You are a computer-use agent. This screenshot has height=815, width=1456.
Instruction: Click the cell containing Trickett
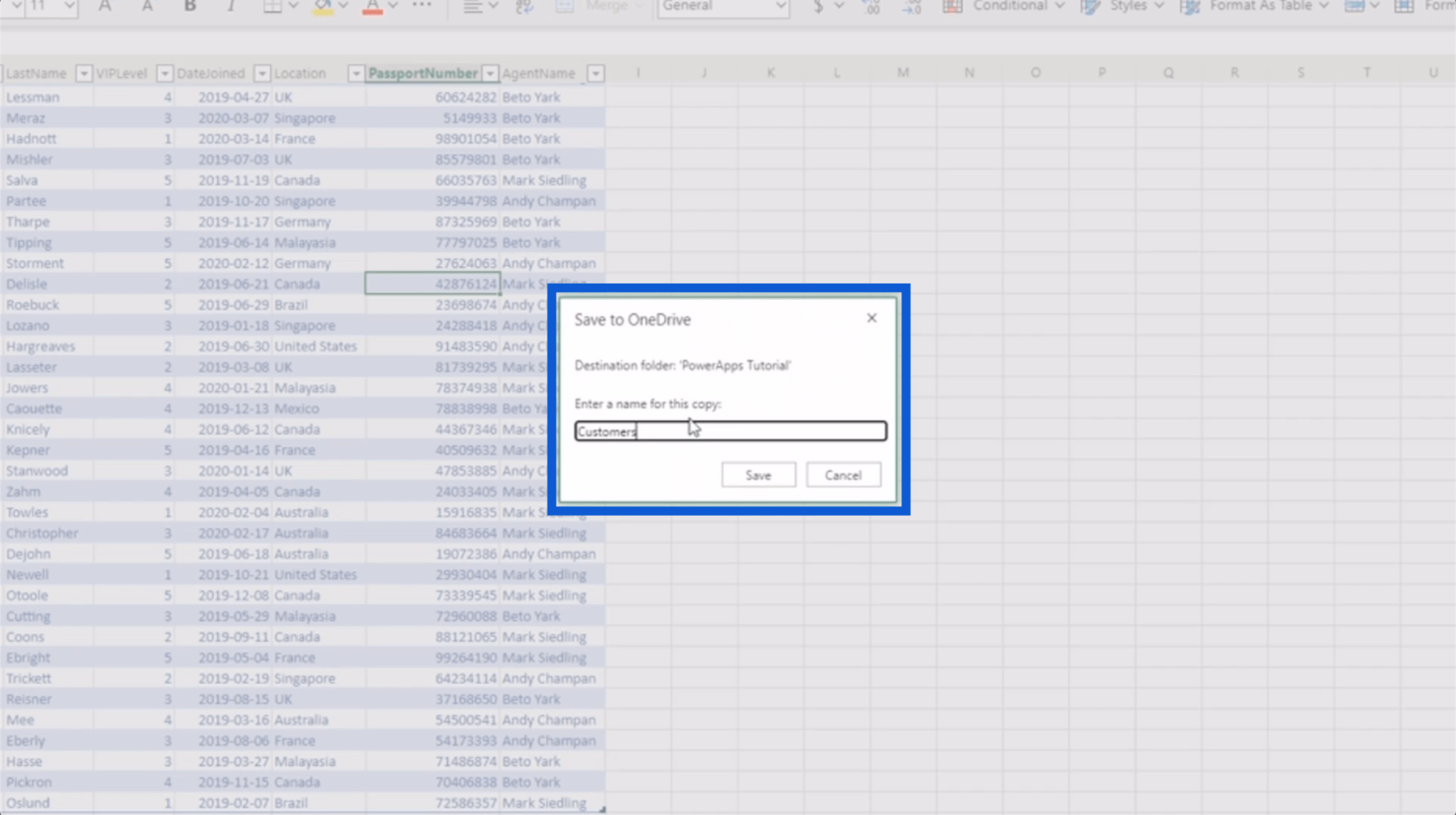(x=47, y=679)
